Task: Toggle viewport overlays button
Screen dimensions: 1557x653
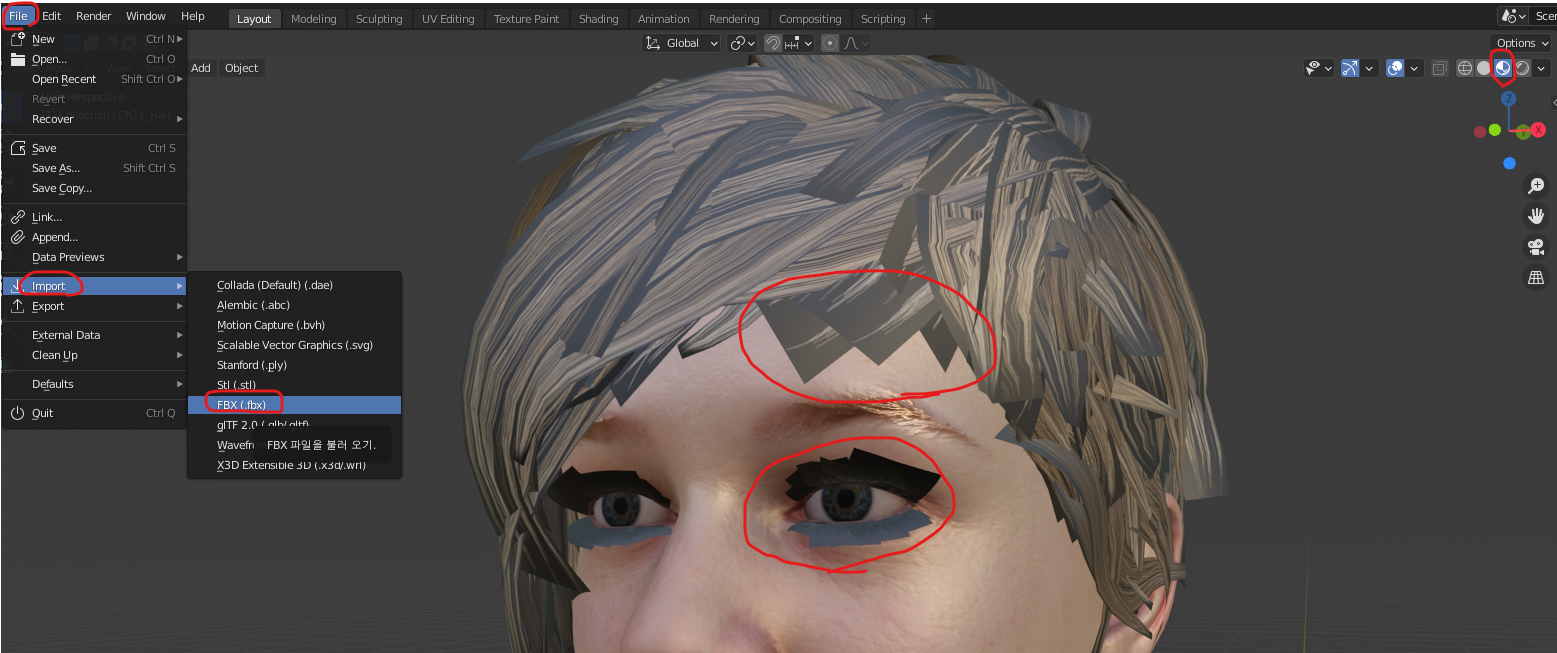Action: (x=1395, y=68)
